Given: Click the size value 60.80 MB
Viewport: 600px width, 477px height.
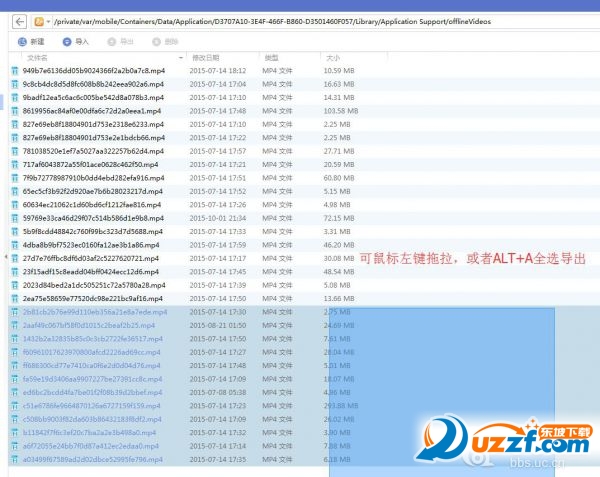Looking at the screenshot, I should pos(339,178).
